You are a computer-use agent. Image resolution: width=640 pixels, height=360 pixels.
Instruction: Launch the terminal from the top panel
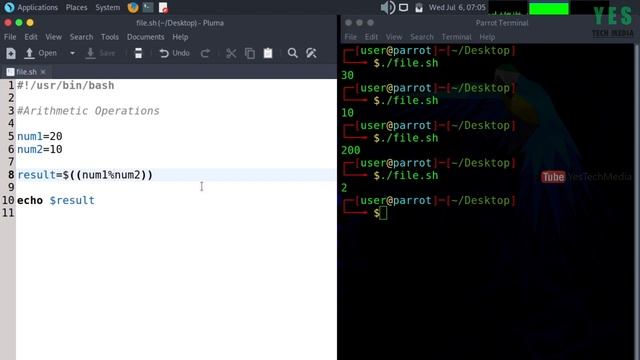(148, 7)
